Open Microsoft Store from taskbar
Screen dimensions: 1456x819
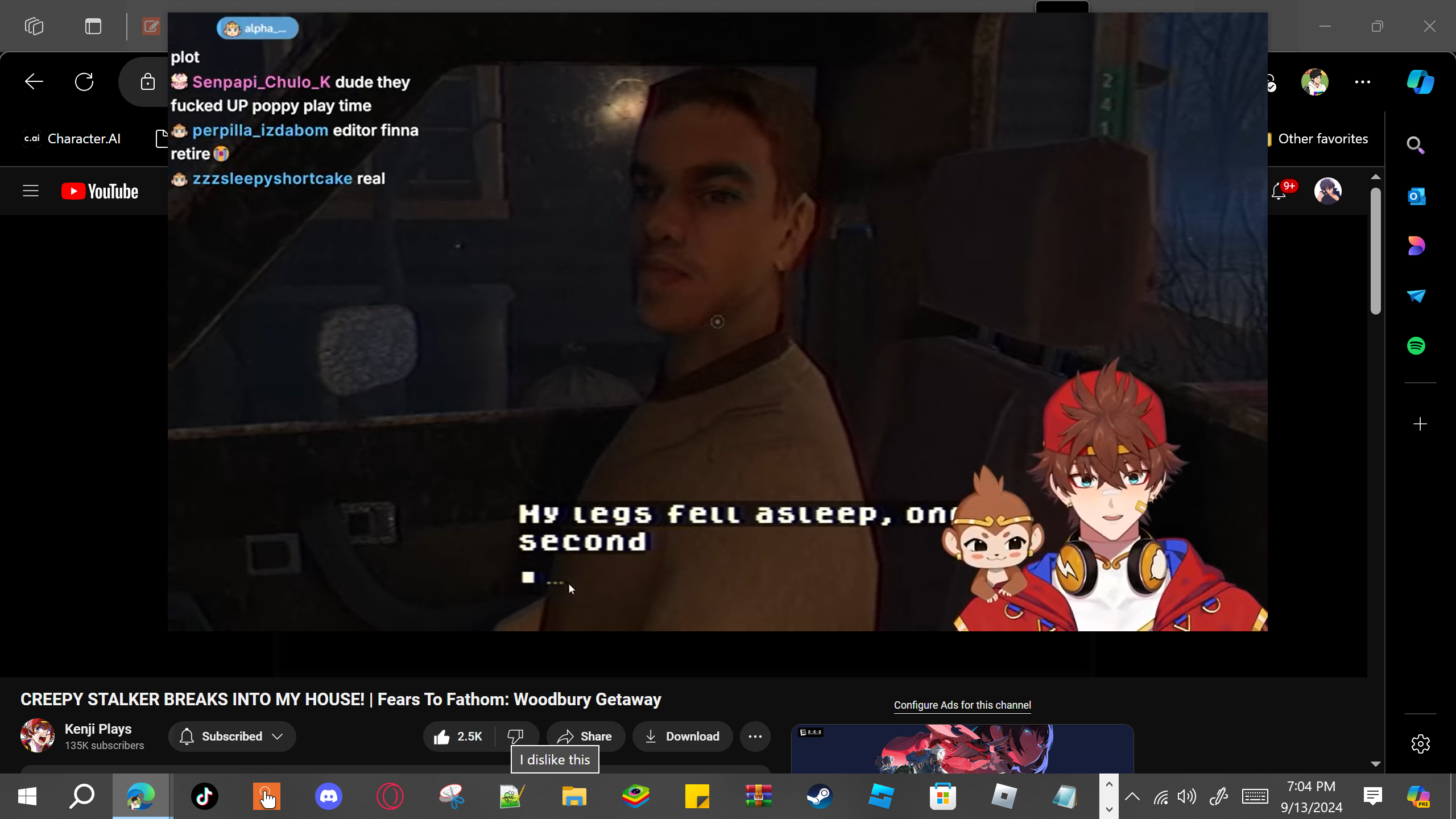(x=942, y=796)
